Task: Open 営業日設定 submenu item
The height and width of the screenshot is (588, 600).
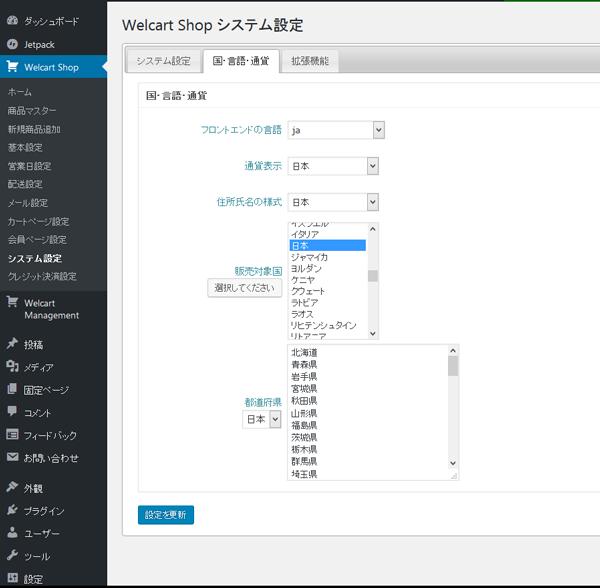Action: (x=29, y=166)
